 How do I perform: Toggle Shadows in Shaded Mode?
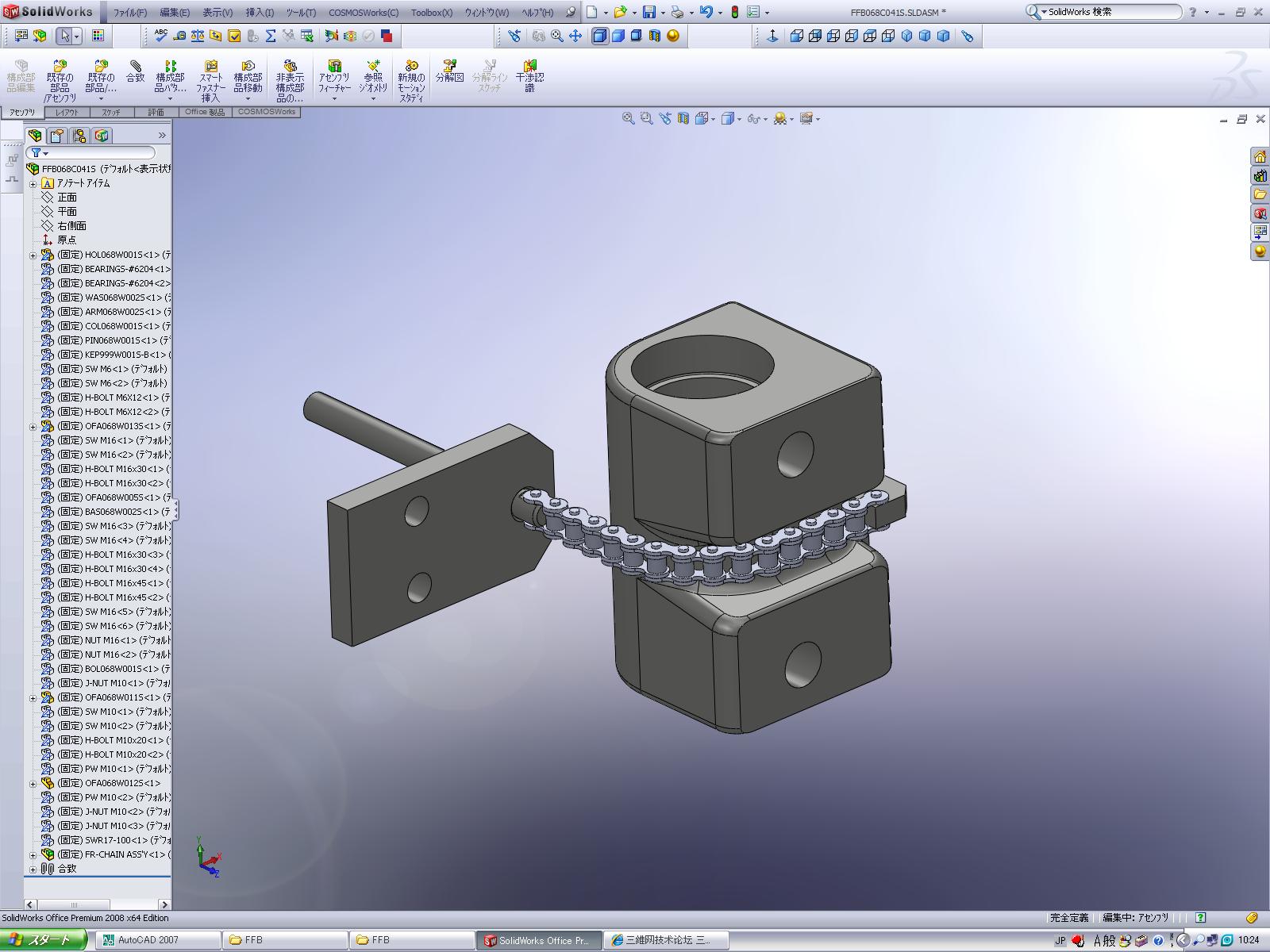[x=637, y=36]
